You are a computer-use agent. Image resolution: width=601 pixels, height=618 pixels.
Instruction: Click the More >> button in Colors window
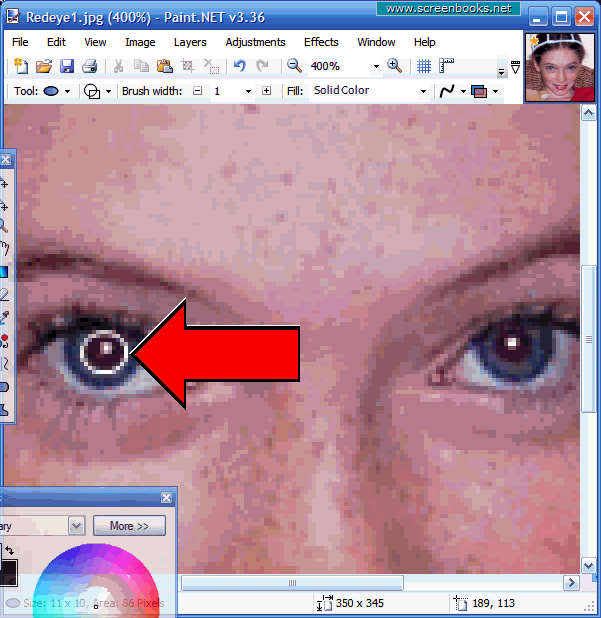coord(129,525)
